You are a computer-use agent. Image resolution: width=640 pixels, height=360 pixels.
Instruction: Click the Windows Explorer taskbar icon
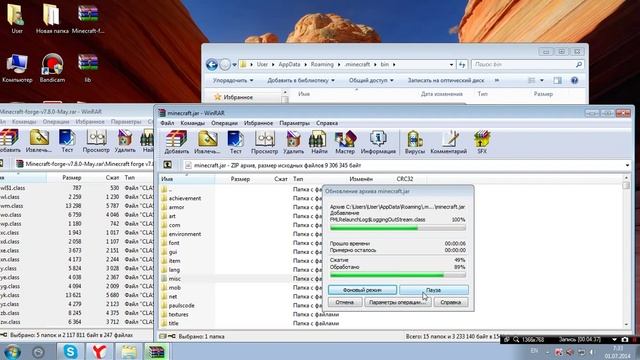[x=128, y=351]
